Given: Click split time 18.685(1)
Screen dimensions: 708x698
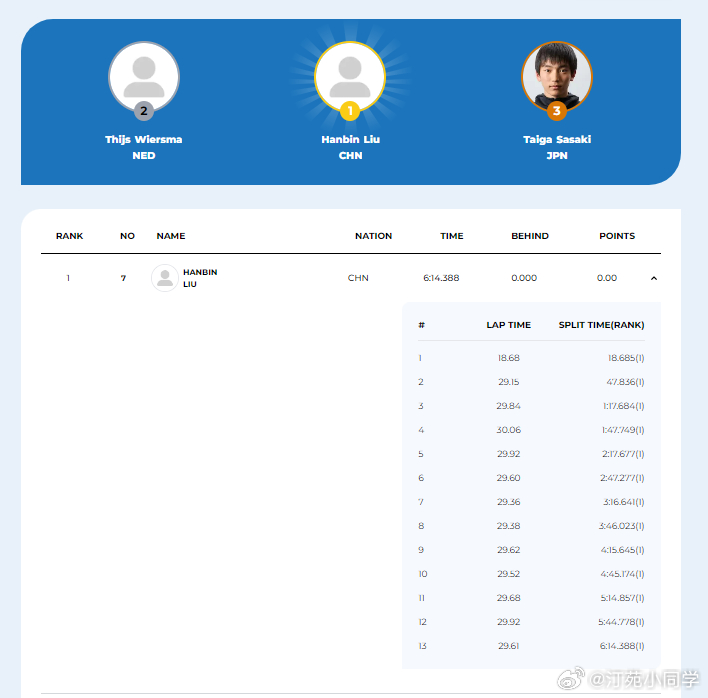Looking at the screenshot, I should pos(626,358).
